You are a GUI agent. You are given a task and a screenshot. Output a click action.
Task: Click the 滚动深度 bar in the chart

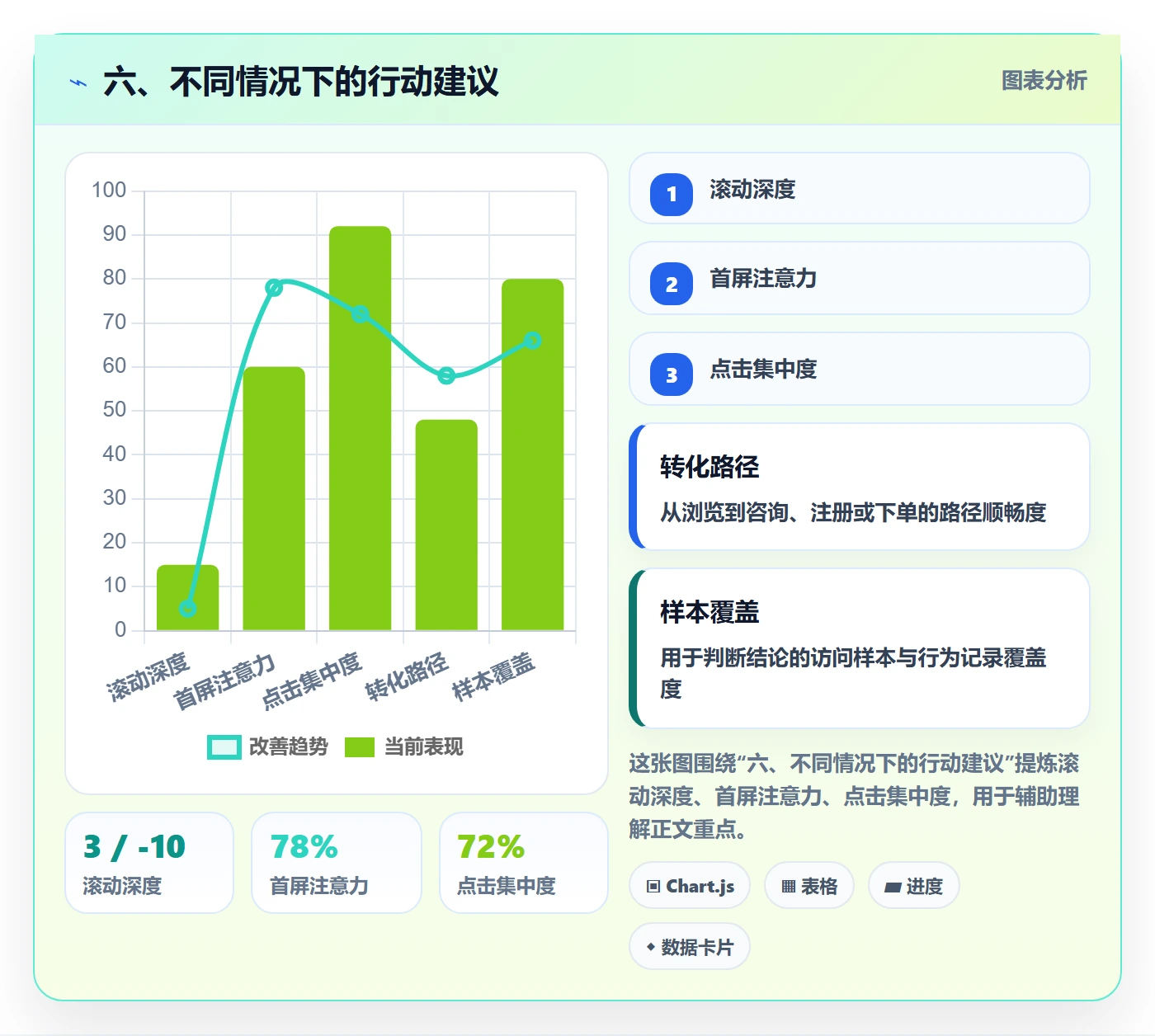188,598
